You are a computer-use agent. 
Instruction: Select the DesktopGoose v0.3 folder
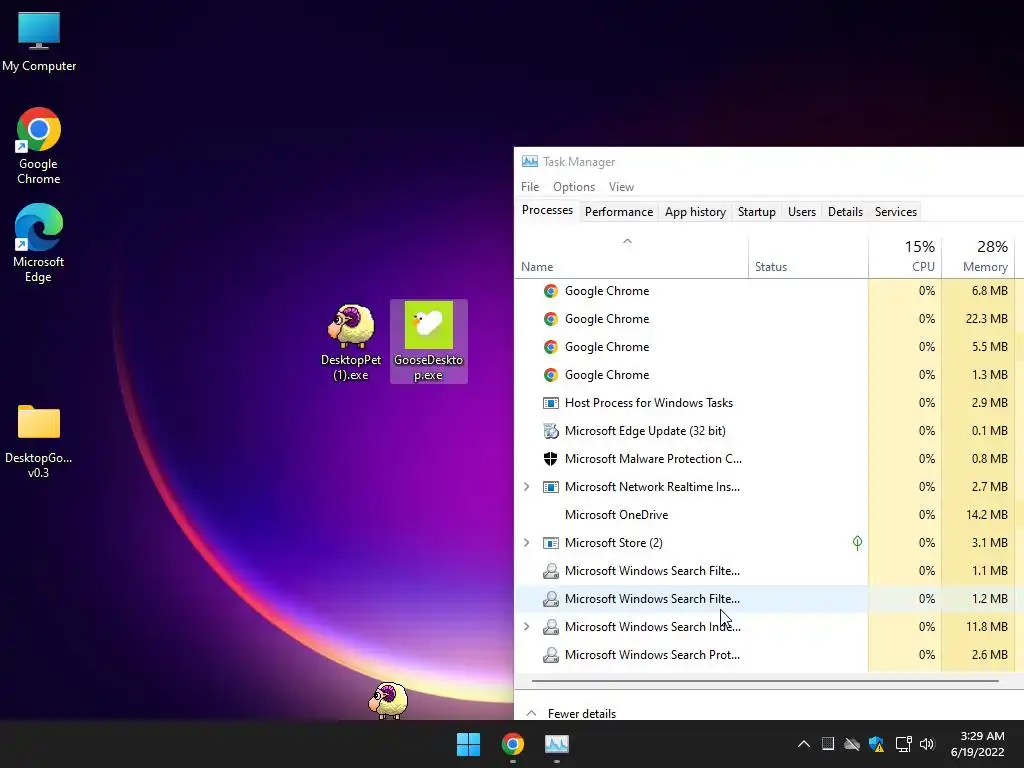point(39,441)
